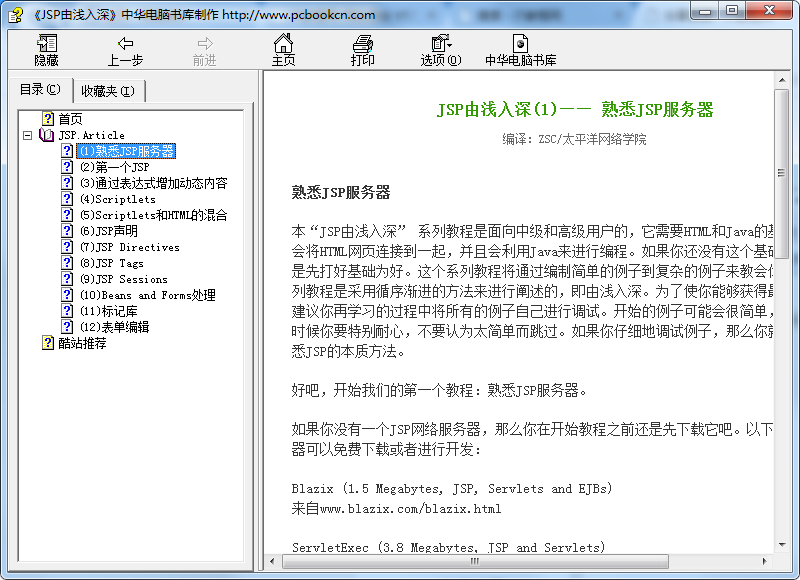Select topic (12)表单编辑
The height and width of the screenshot is (580, 800).
[114, 327]
